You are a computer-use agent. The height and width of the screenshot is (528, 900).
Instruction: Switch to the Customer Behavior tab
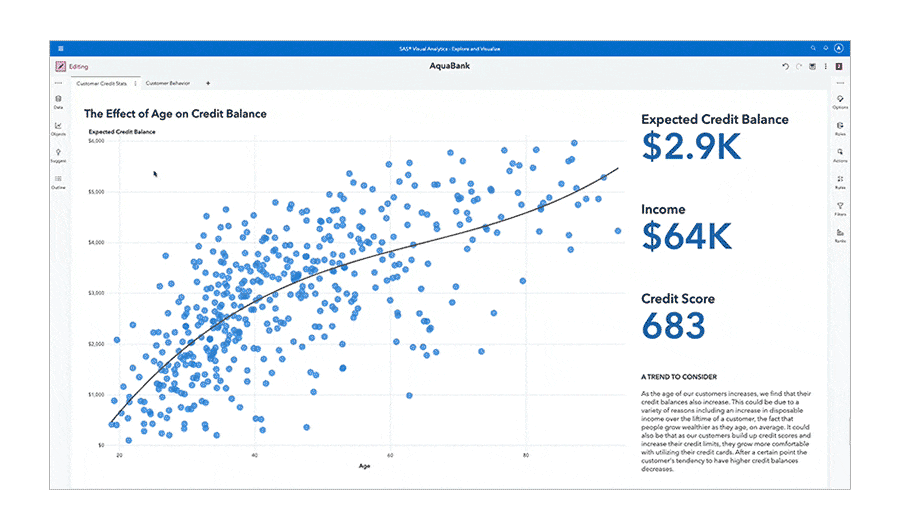pyautogui.click(x=168, y=83)
